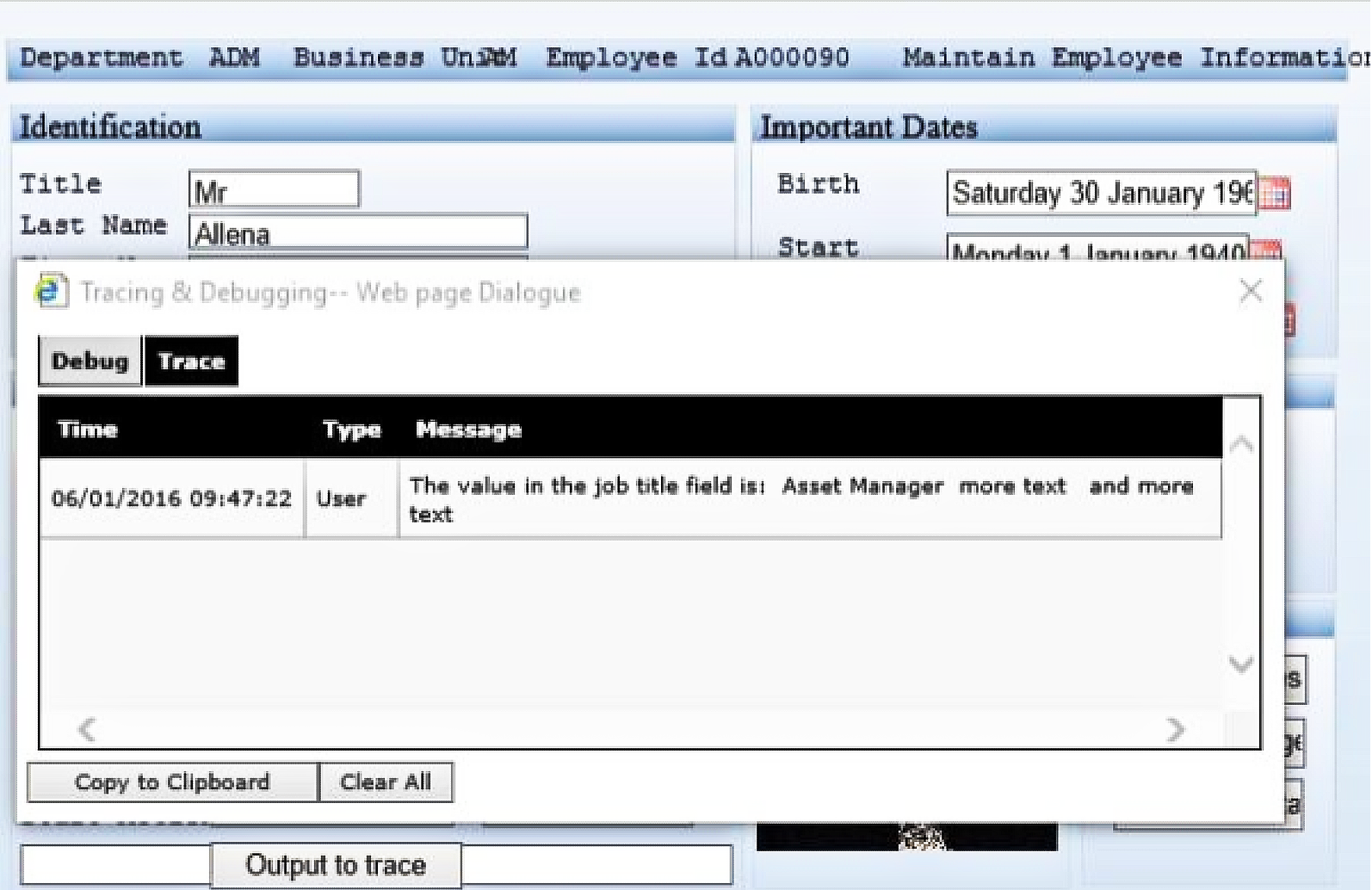Screen dimensions: 1372x890
Task: Select the trace row timestamped 09:47:22
Action: [171, 499]
